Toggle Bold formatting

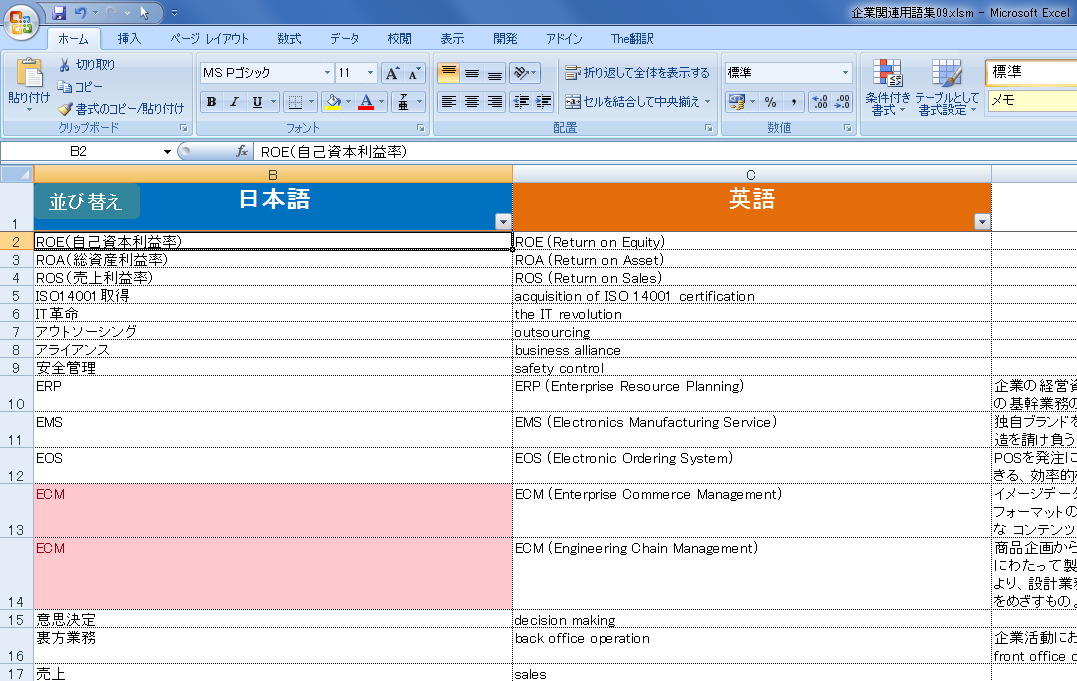click(x=211, y=102)
